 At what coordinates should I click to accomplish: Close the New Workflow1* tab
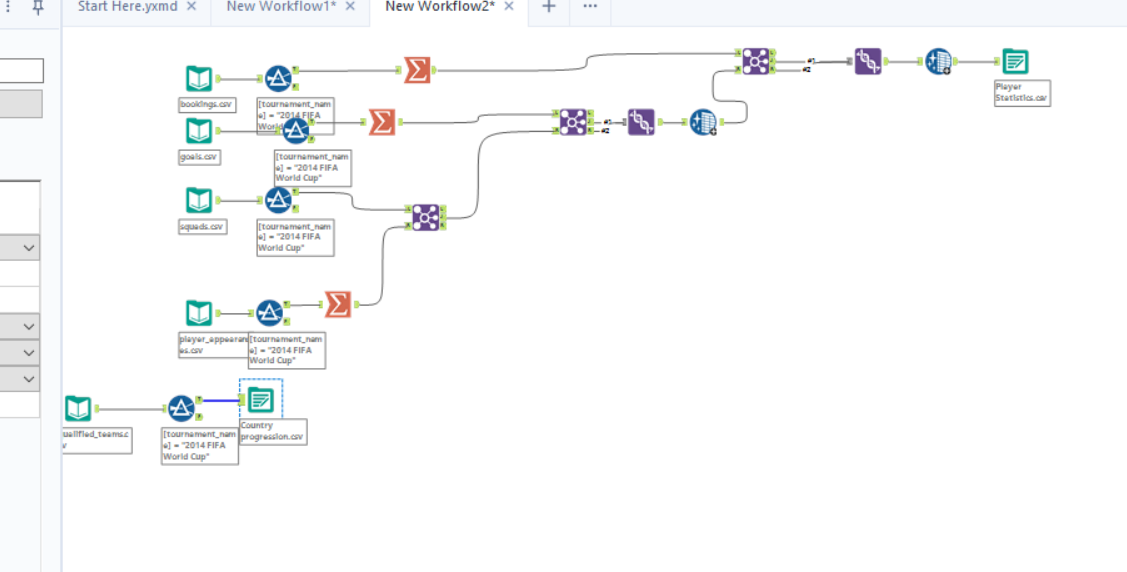click(350, 6)
